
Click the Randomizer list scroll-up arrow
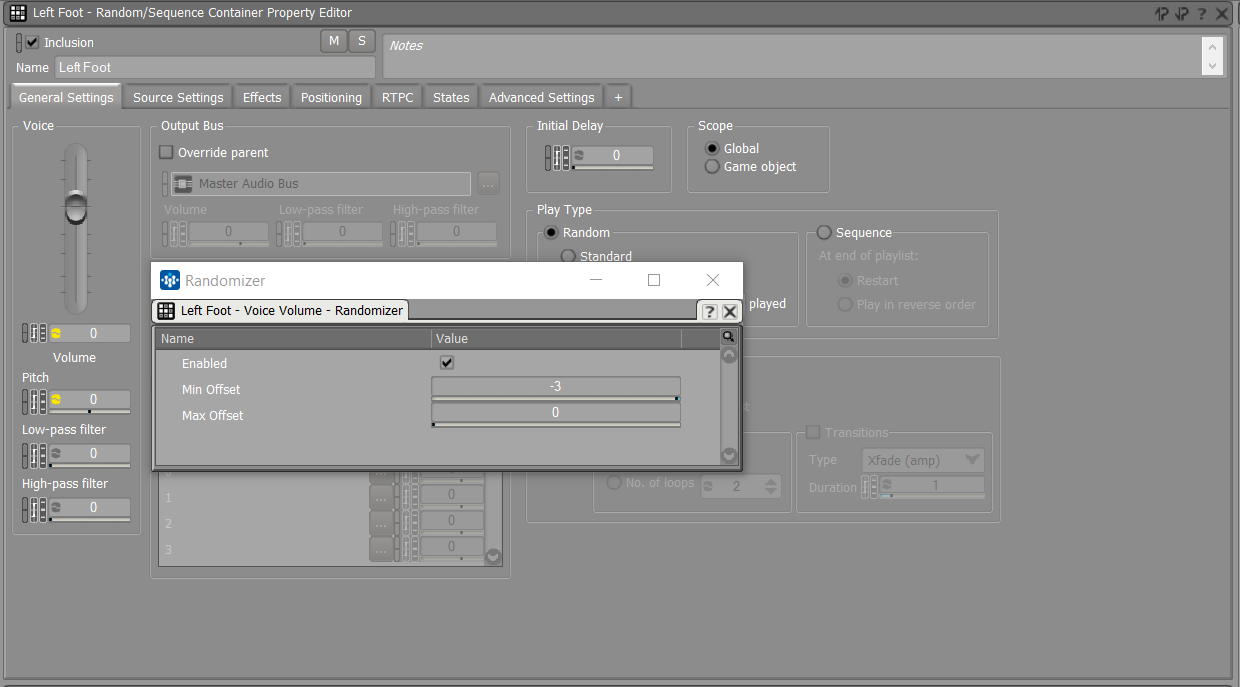pos(729,355)
